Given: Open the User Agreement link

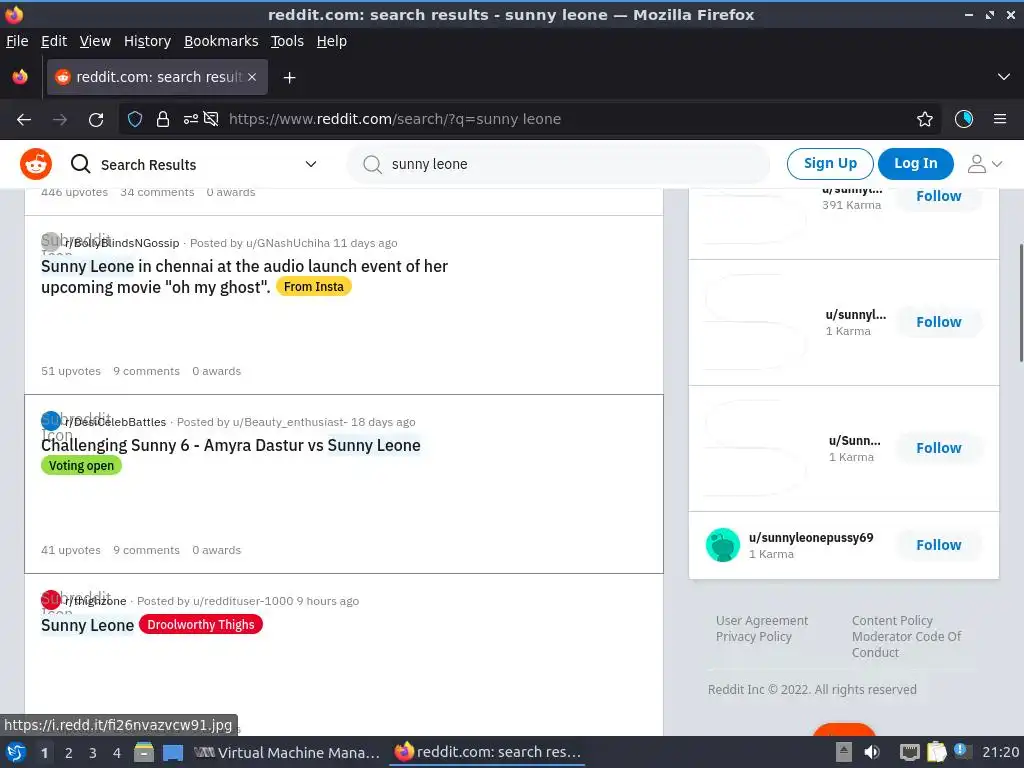Looking at the screenshot, I should point(761,620).
